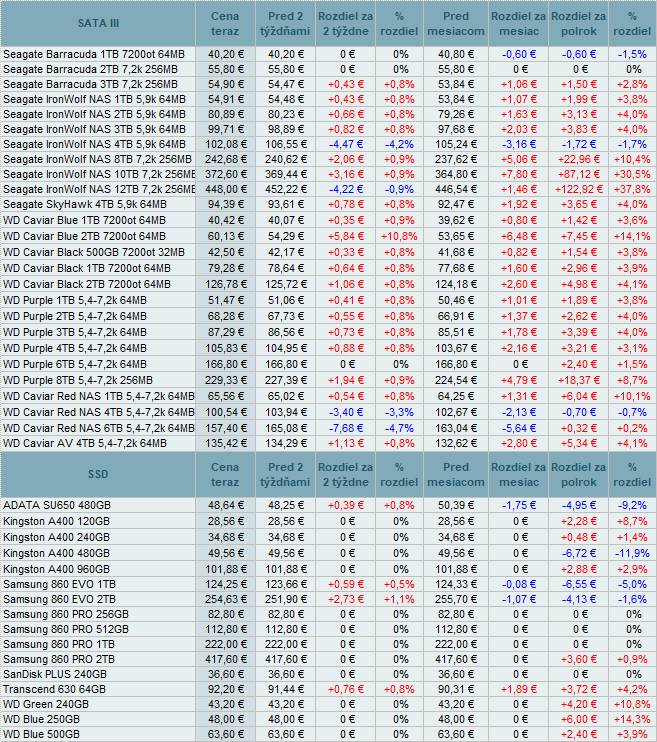The height and width of the screenshot is (742, 657).
Task: Click Kingston A400 240GB product name
Action: coord(56,538)
